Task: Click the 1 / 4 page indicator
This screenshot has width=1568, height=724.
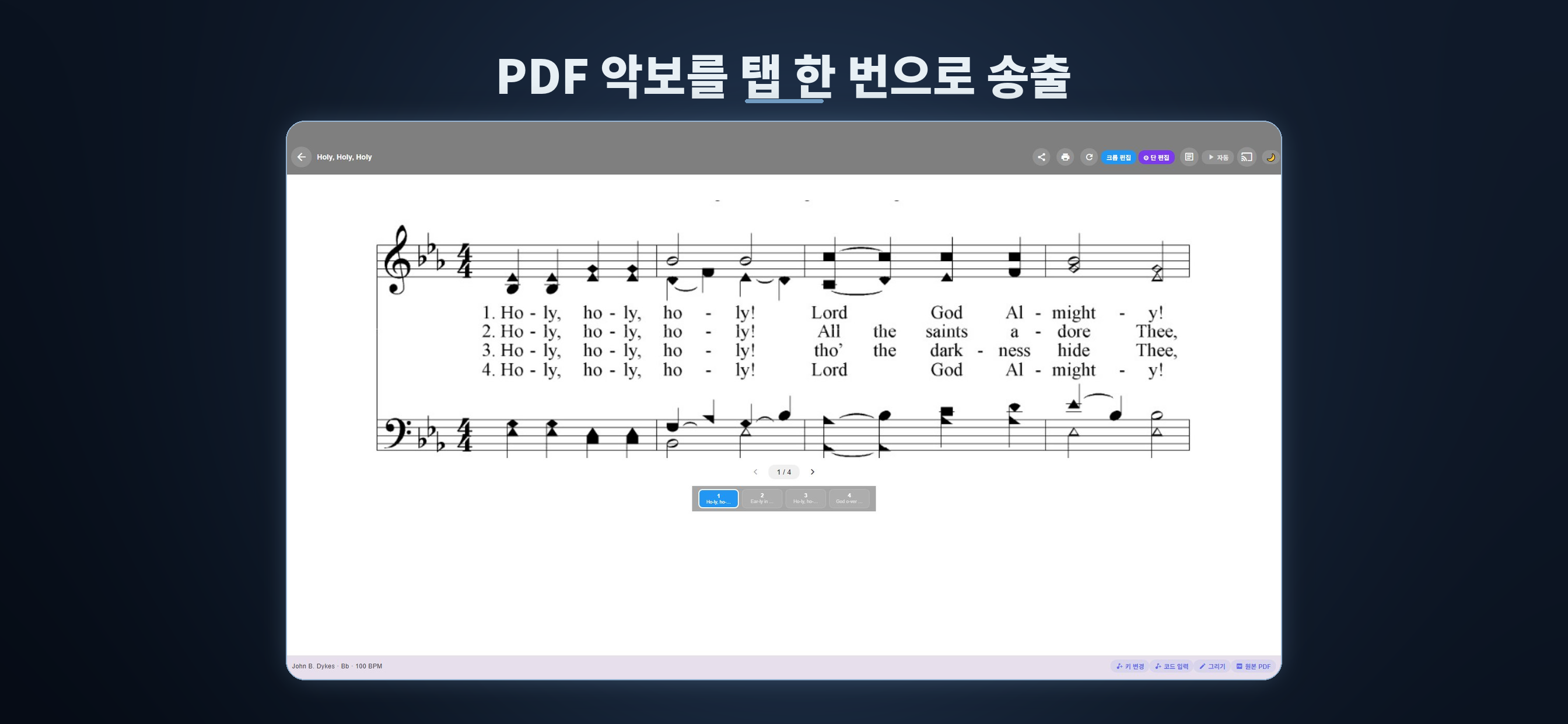Action: (784, 472)
